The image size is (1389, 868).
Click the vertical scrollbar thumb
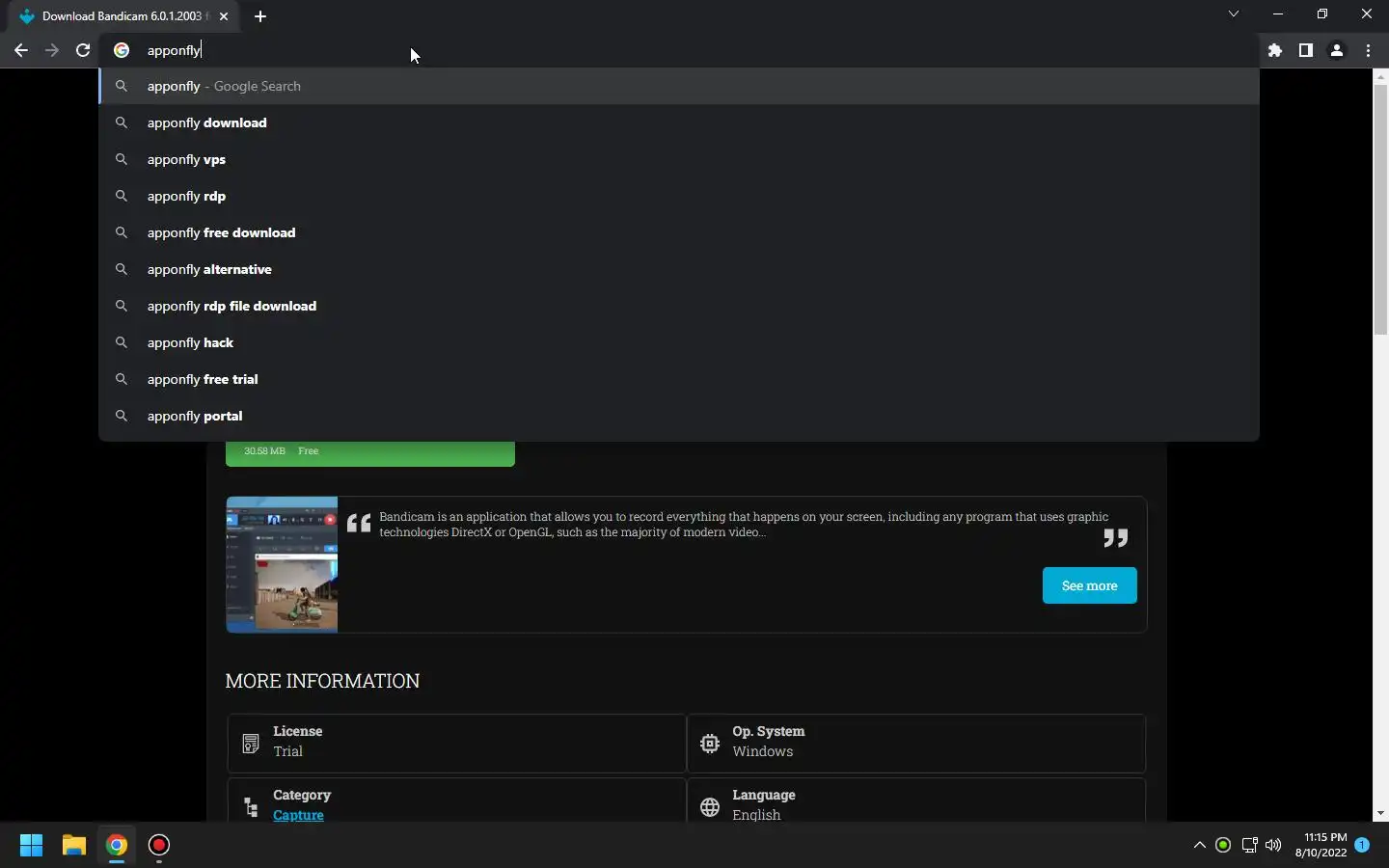pos(1380,209)
